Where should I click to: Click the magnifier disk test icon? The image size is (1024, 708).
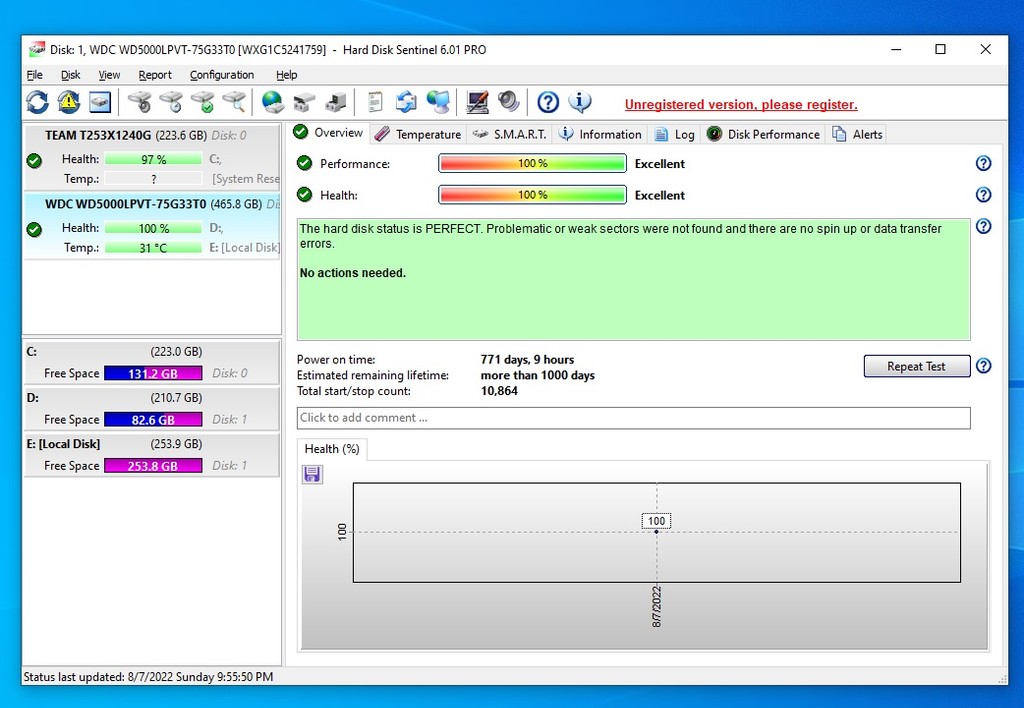[x=234, y=102]
